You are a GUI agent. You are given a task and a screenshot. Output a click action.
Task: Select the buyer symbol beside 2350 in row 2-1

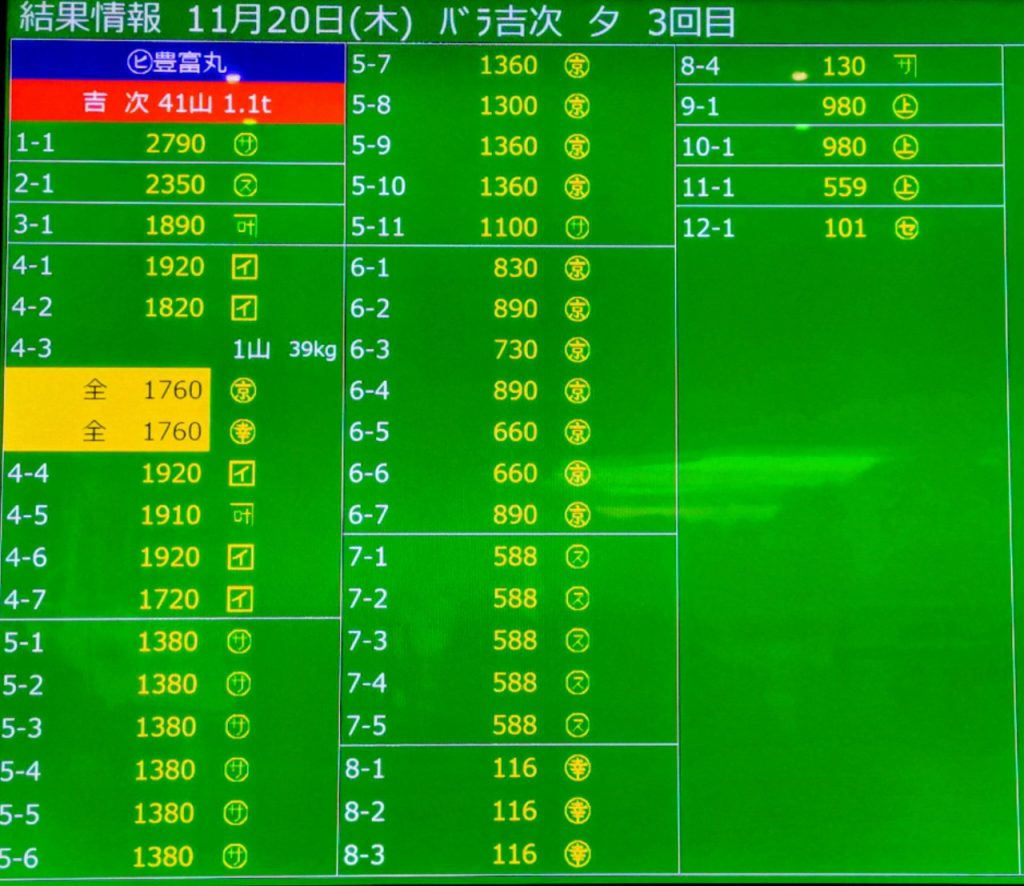coord(243,185)
